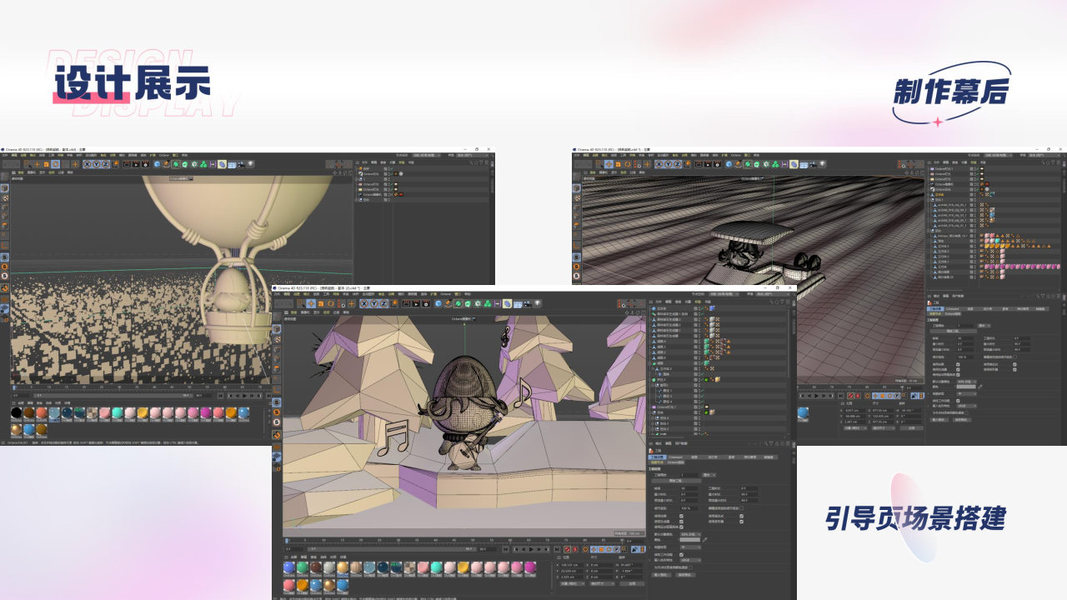Click Light bulb icon in balloon window toolbar

click(250, 165)
